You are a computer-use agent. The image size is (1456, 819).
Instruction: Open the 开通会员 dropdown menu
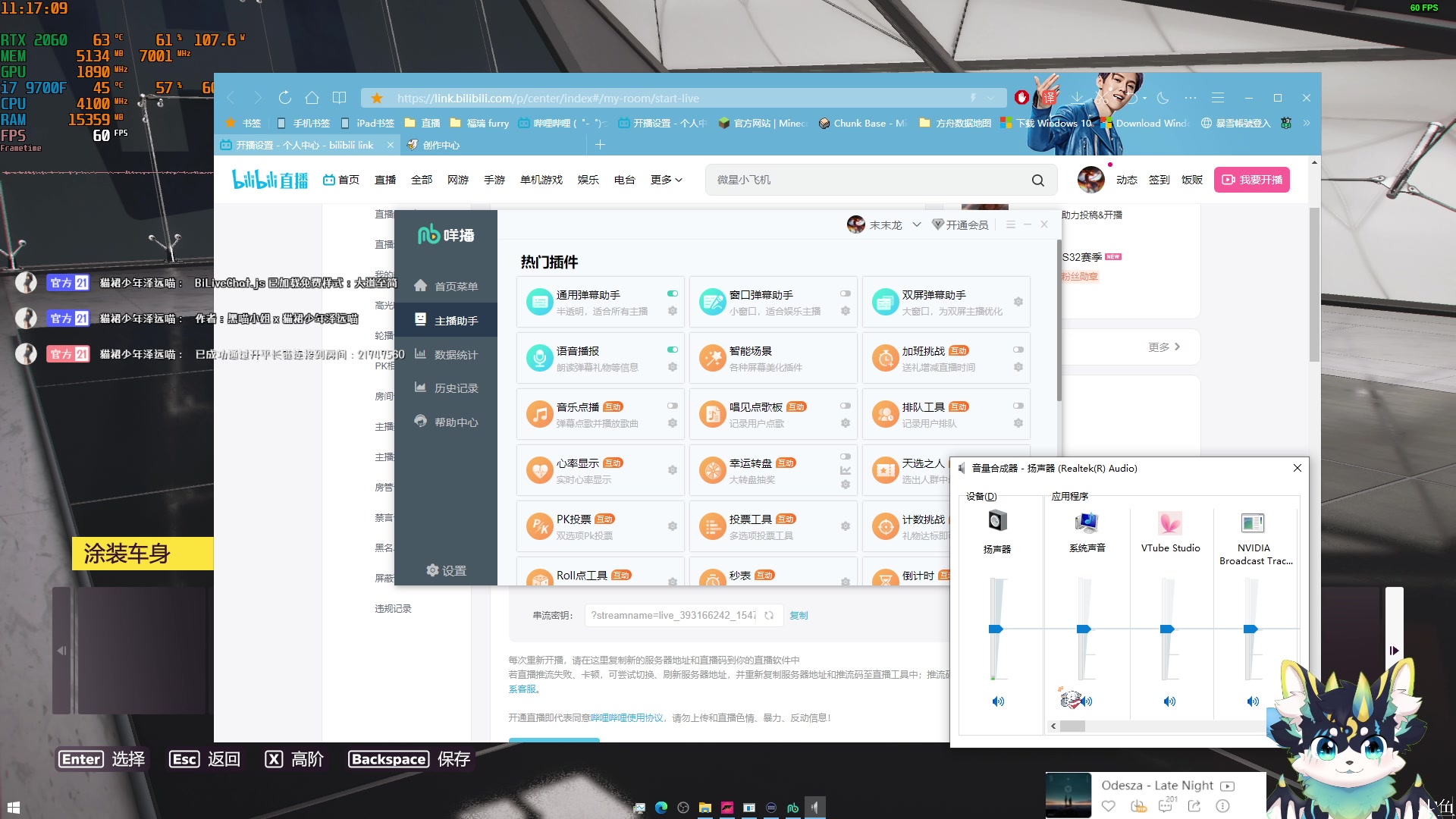tap(959, 225)
